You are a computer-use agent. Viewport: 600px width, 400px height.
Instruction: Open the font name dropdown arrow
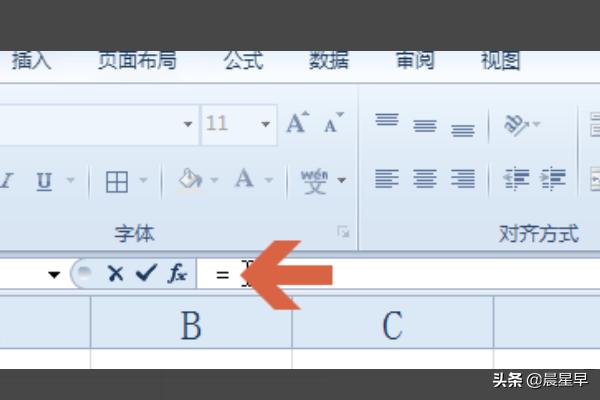coord(188,124)
